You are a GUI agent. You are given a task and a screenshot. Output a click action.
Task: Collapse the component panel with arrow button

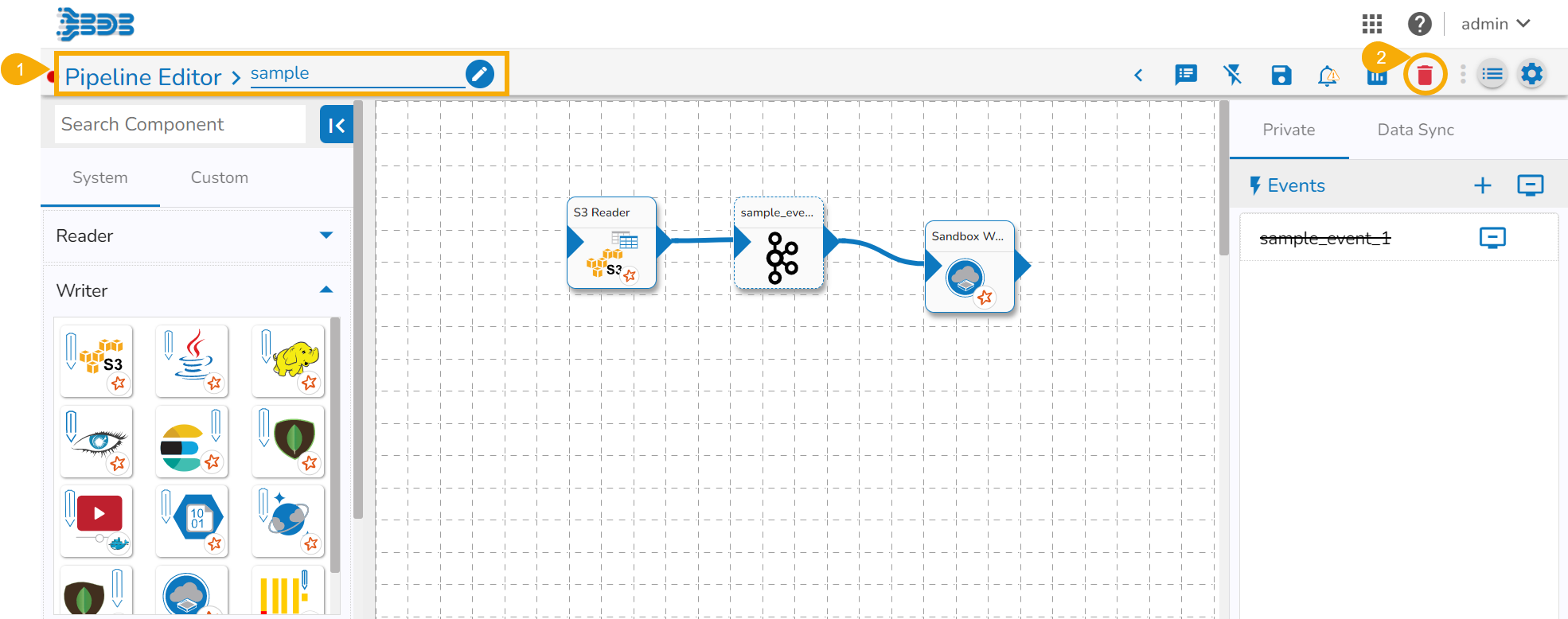click(337, 125)
